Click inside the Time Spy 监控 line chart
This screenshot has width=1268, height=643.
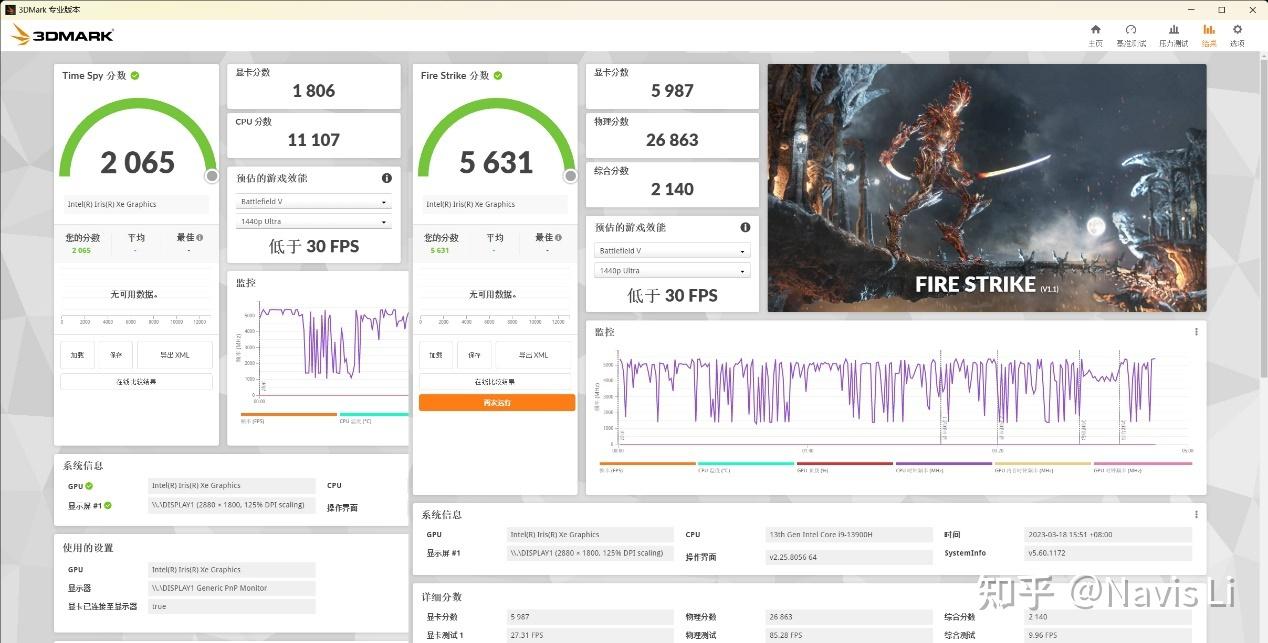pos(333,350)
